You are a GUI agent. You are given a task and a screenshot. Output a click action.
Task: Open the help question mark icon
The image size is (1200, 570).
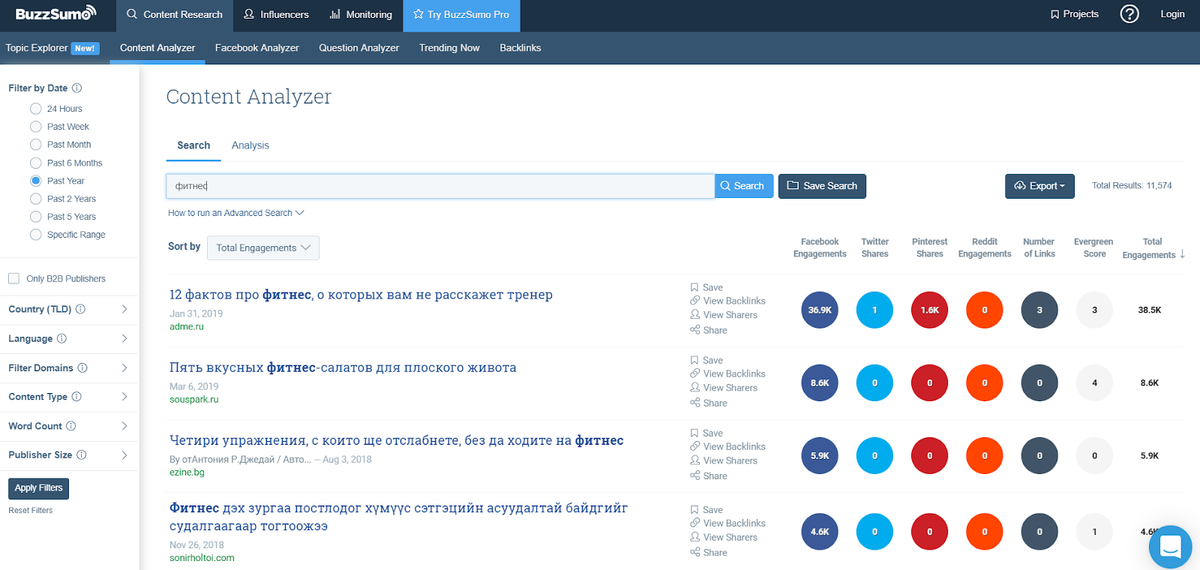point(1129,14)
